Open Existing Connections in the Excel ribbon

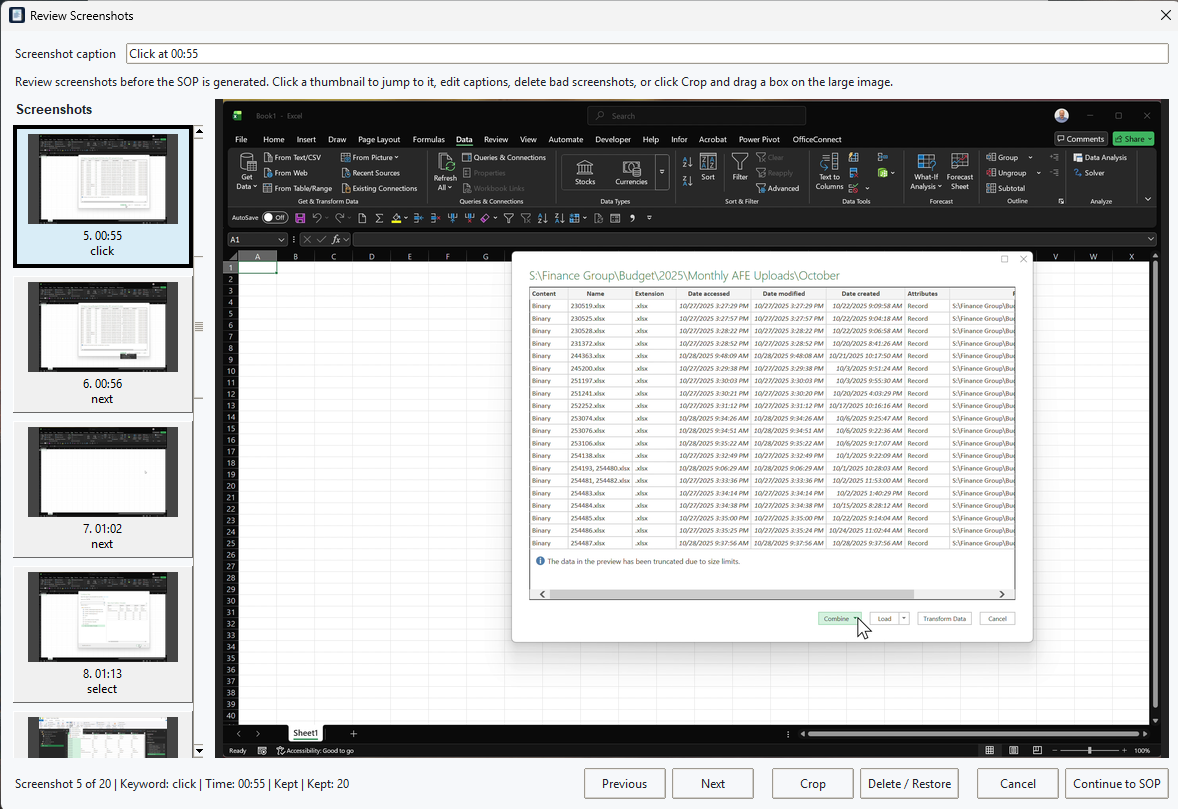pyautogui.click(x=379, y=189)
